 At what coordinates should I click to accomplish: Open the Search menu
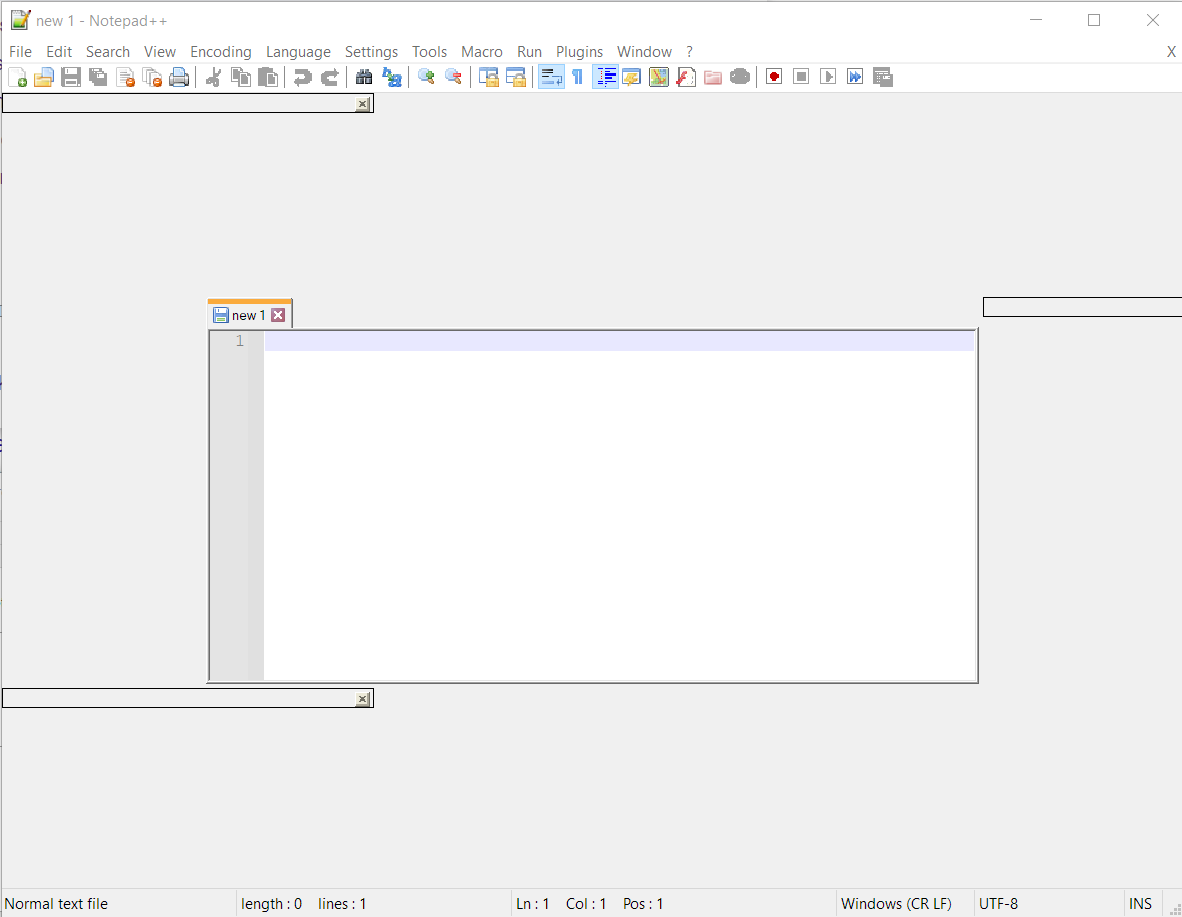108,51
